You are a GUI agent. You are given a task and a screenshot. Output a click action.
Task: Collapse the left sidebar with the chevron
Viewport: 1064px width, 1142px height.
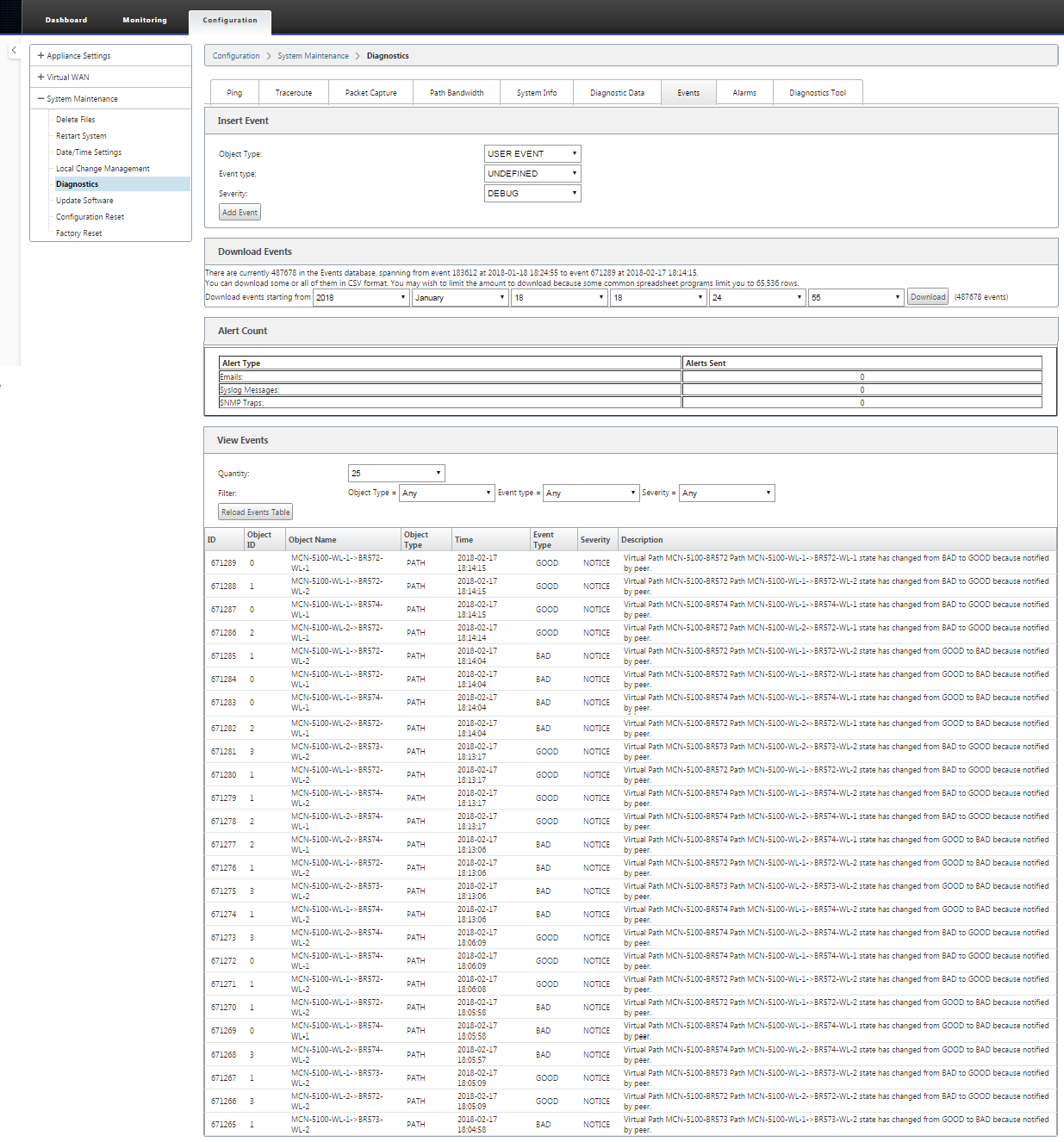point(14,51)
